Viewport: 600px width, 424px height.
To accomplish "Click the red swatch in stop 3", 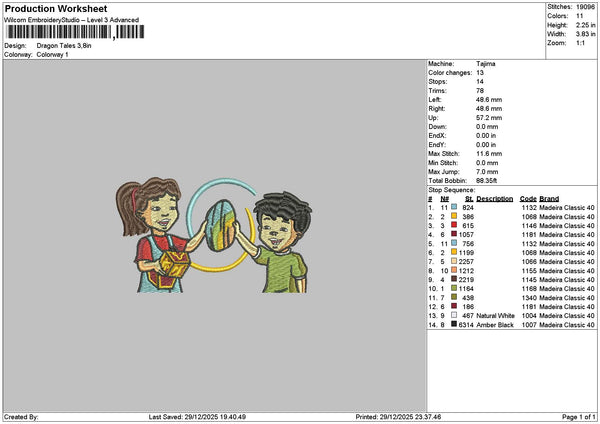I will click(x=454, y=225).
